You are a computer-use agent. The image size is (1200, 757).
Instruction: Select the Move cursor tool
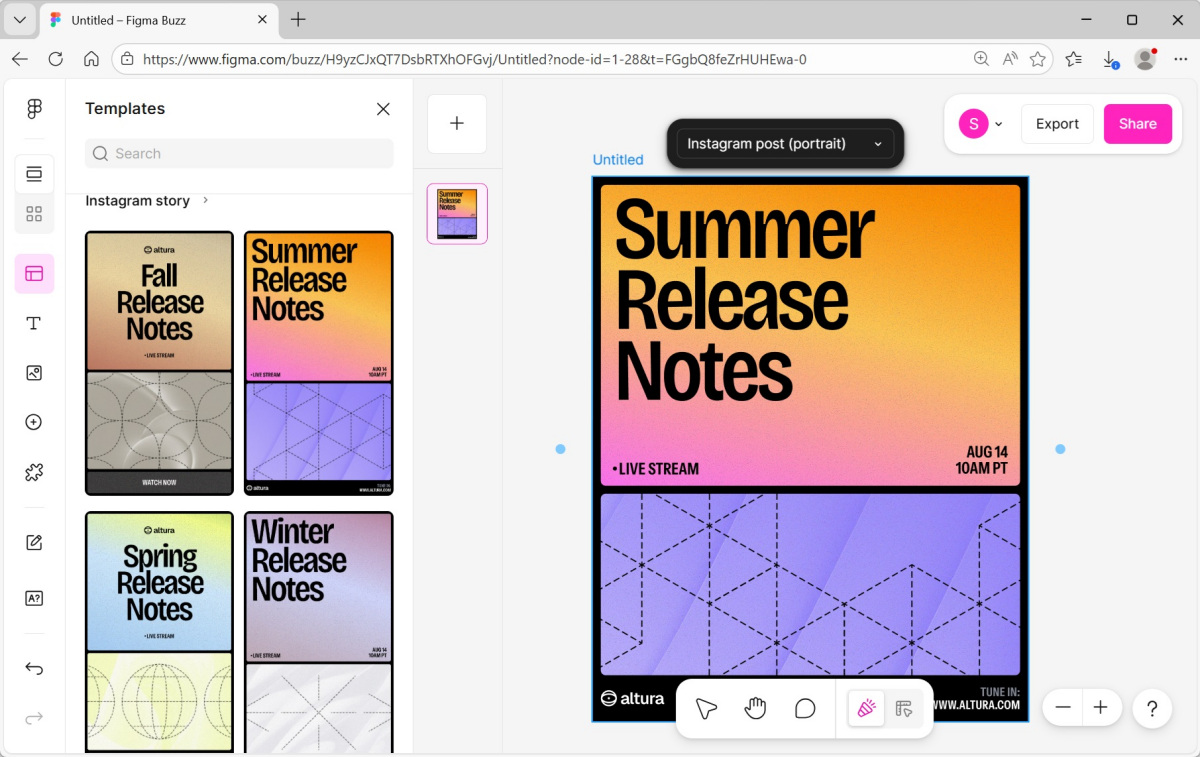tap(706, 709)
